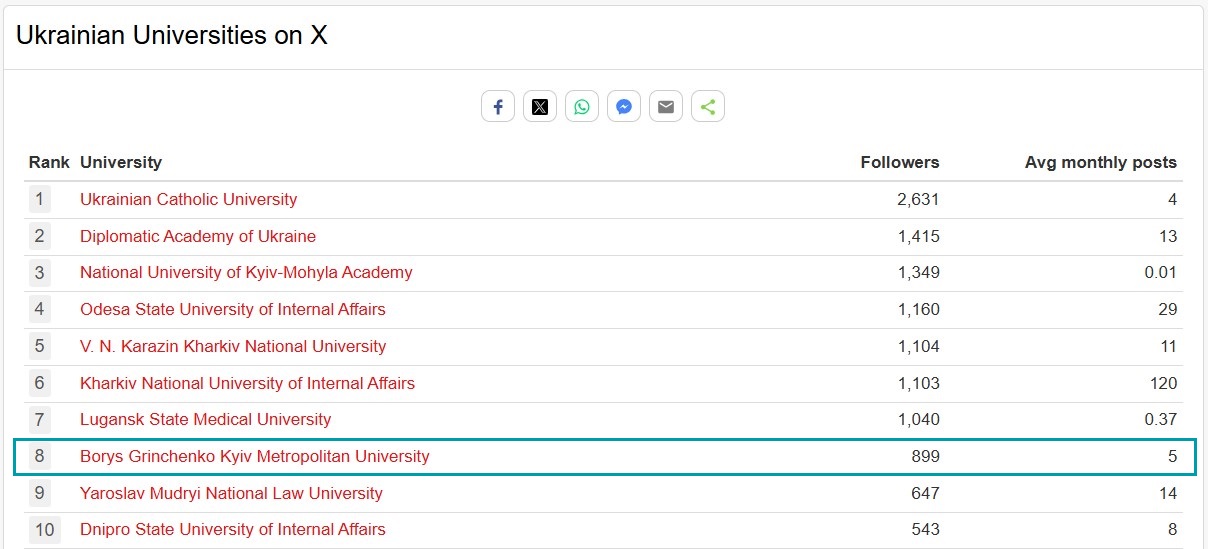Viewport: 1208px width, 549px height.
Task: Share page by email icon
Action: (666, 107)
